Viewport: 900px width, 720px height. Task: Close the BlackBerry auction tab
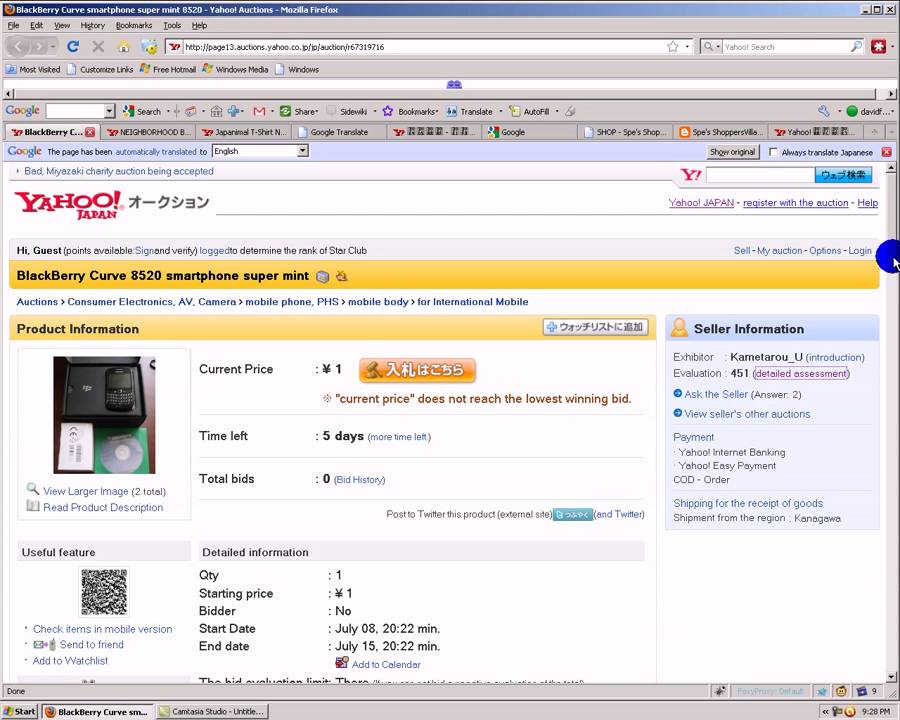point(90,132)
